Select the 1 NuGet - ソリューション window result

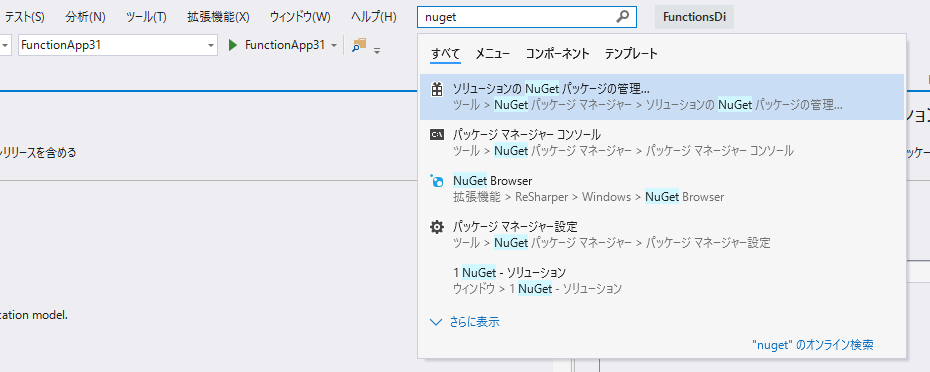(x=662, y=281)
